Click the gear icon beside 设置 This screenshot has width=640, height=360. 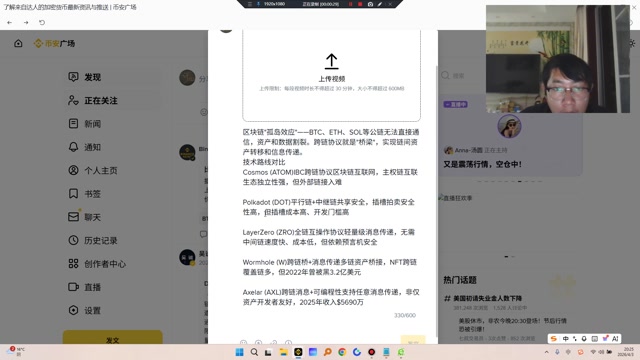73,310
